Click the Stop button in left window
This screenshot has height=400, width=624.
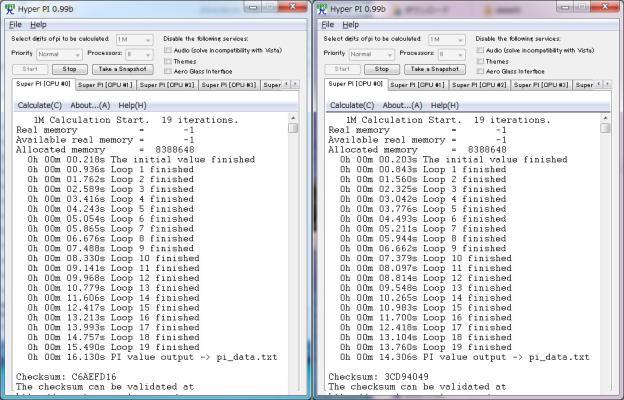70,69
